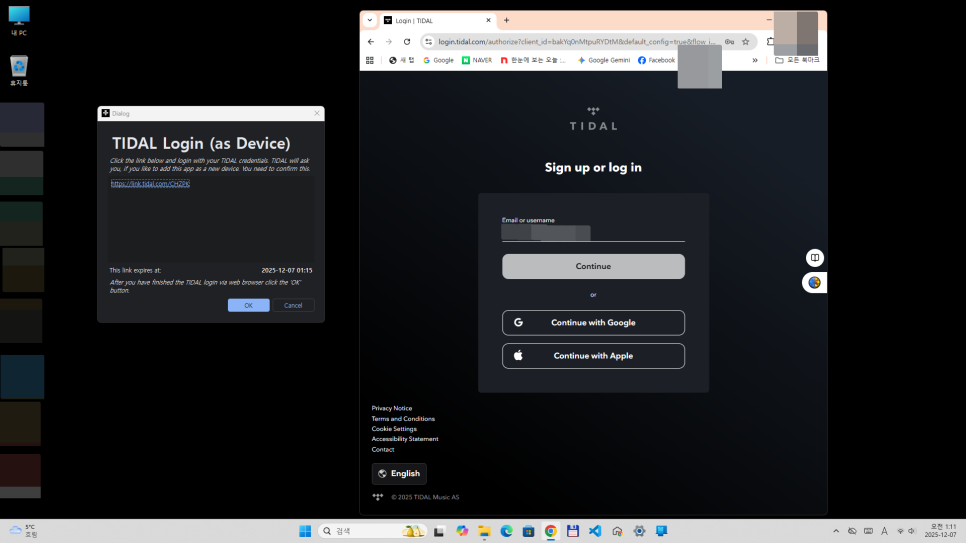Expand hidden system tray icons chevron
The width and height of the screenshot is (966, 543).
tap(836, 531)
